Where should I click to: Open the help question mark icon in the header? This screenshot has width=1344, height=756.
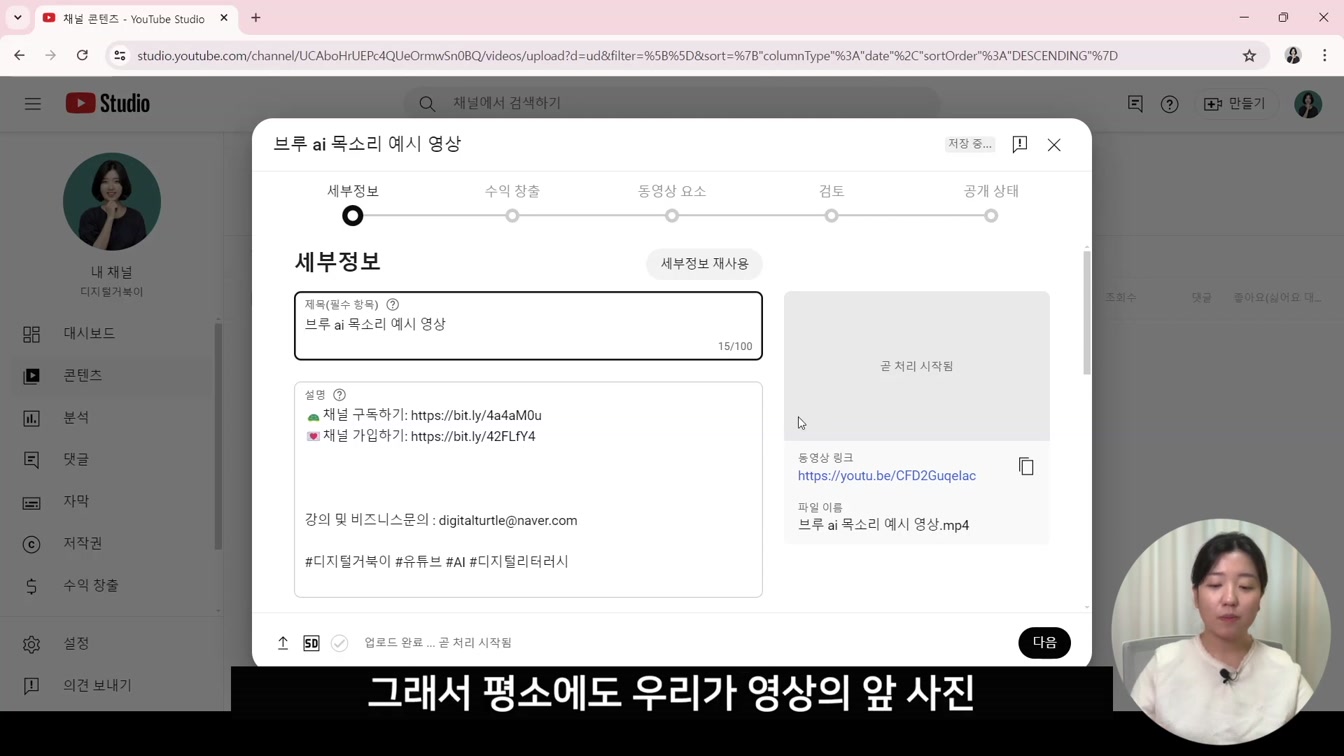pyautogui.click(x=1169, y=104)
